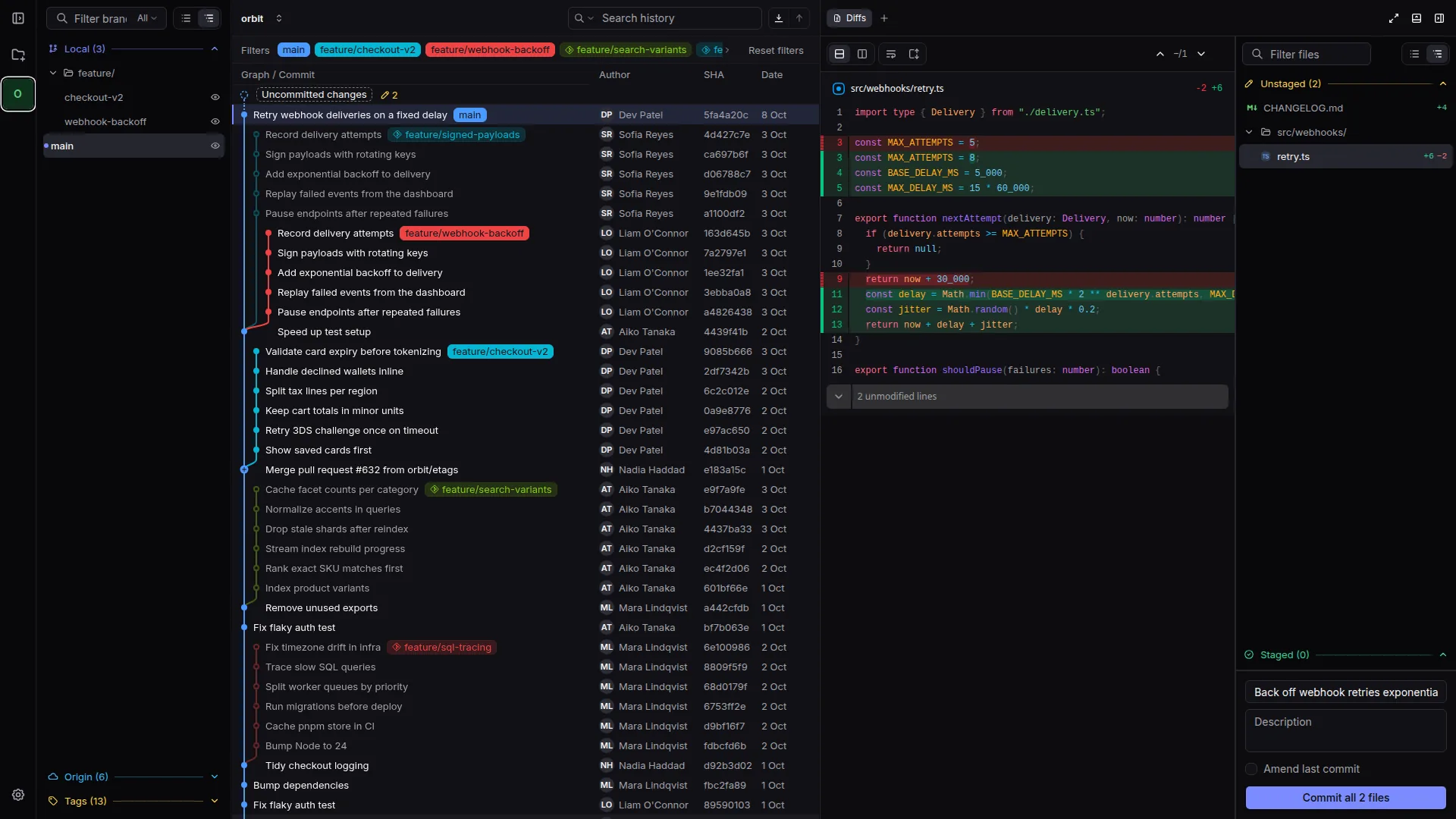This screenshot has height=819, width=1456.
Task: Toggle the main filter chip
Action: tap(293, 50)
